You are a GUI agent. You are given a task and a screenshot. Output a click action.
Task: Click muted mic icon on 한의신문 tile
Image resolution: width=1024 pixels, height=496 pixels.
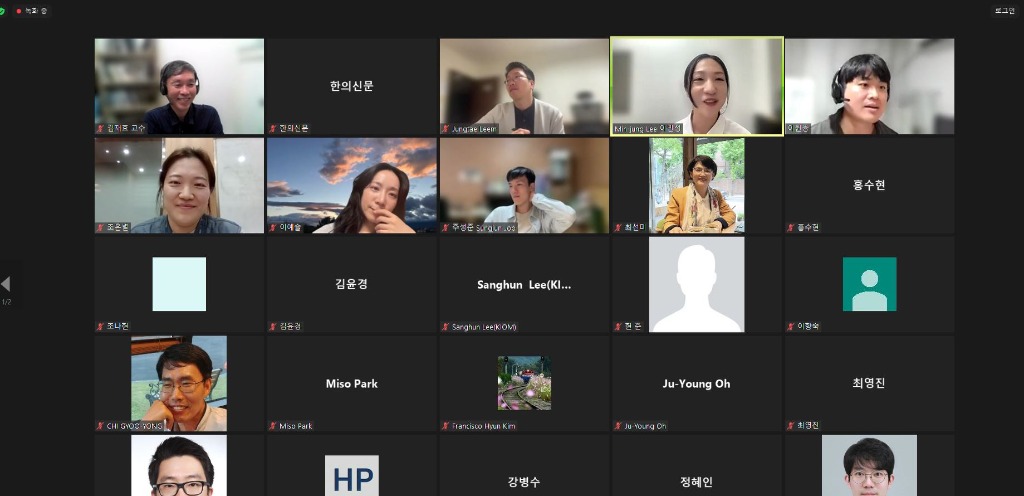274,129
